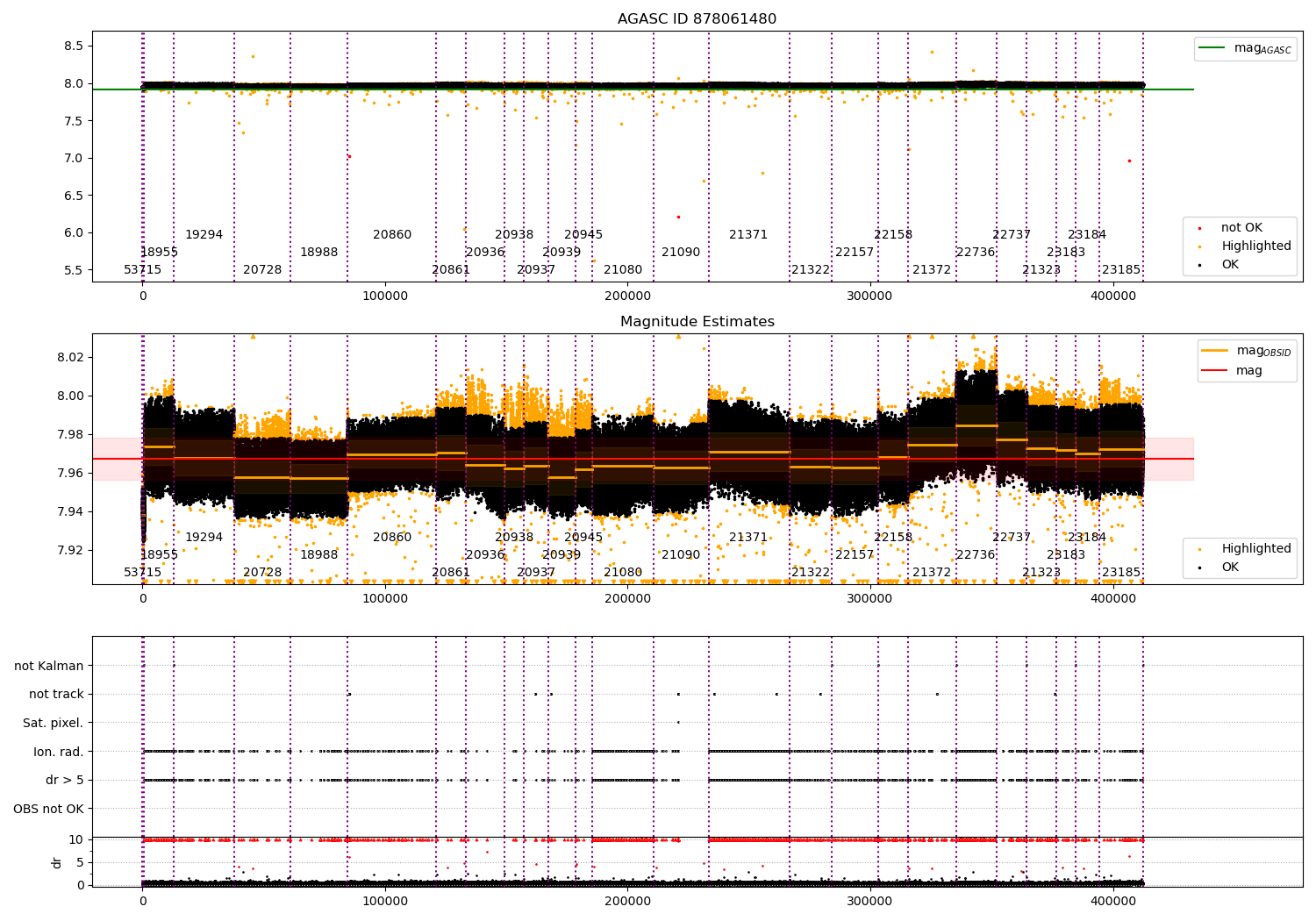This screenshot has width=1316, height=921.
Task: Click the 'OBS not OK' axis label
Action: [48, 809]
